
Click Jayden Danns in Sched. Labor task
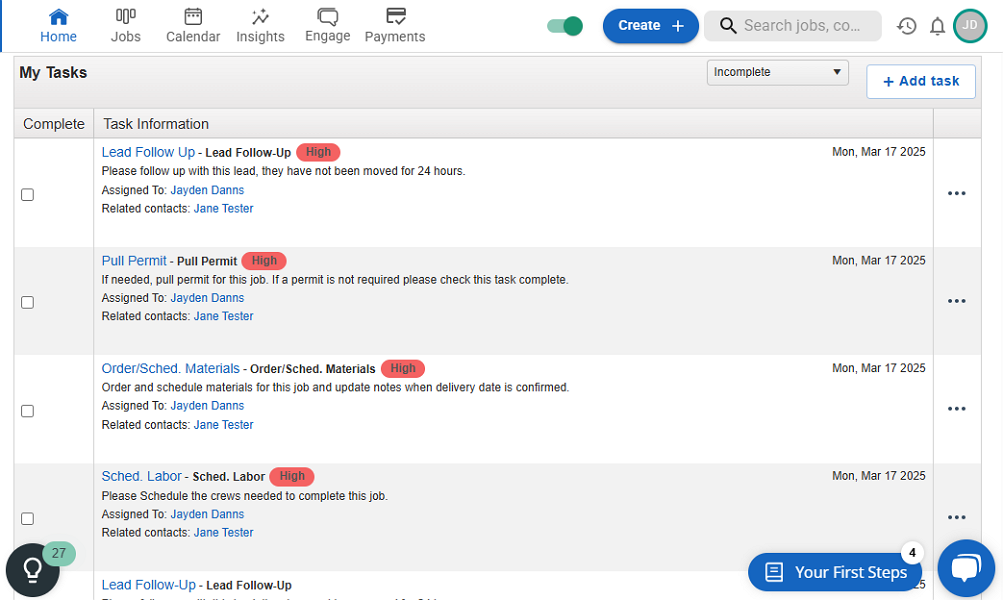point(207,514)
